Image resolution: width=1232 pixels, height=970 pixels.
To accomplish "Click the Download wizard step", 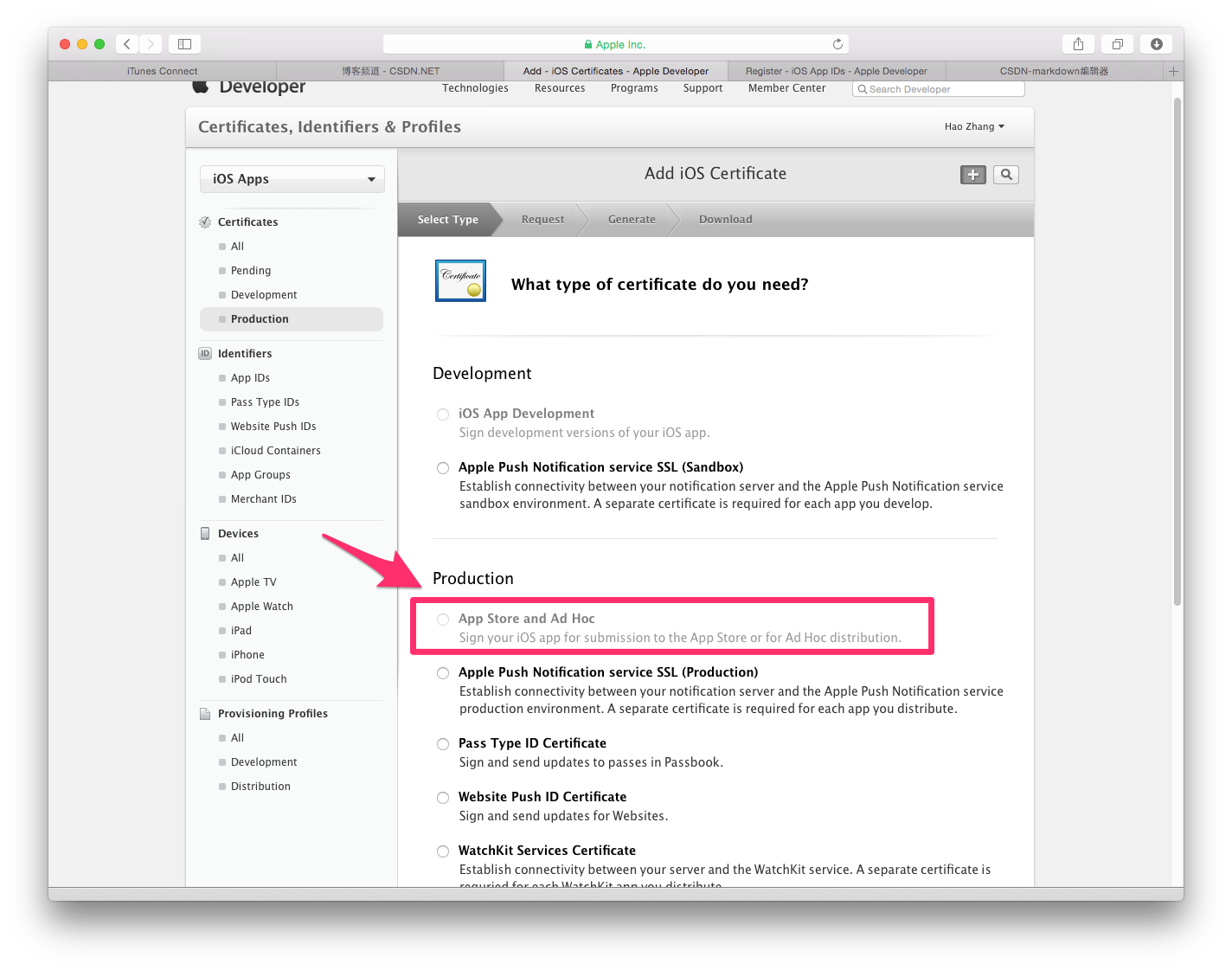I will click(x=726, y=220).
